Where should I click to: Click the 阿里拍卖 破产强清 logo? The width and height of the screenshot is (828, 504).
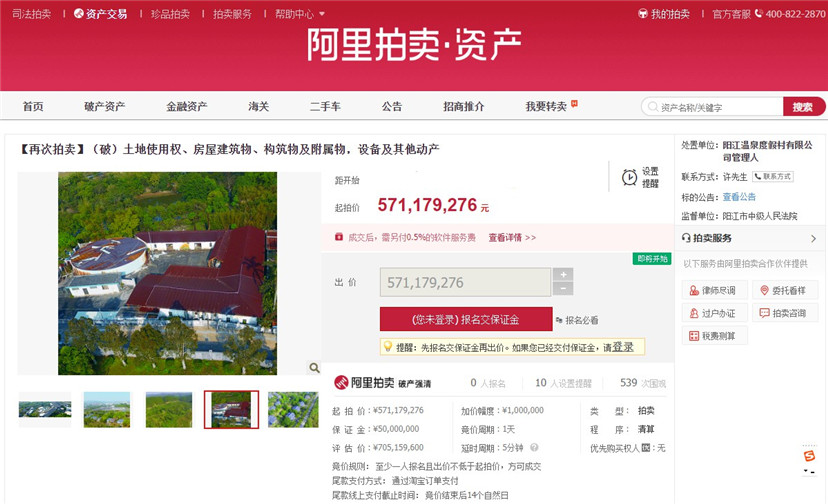coord(382,382)
